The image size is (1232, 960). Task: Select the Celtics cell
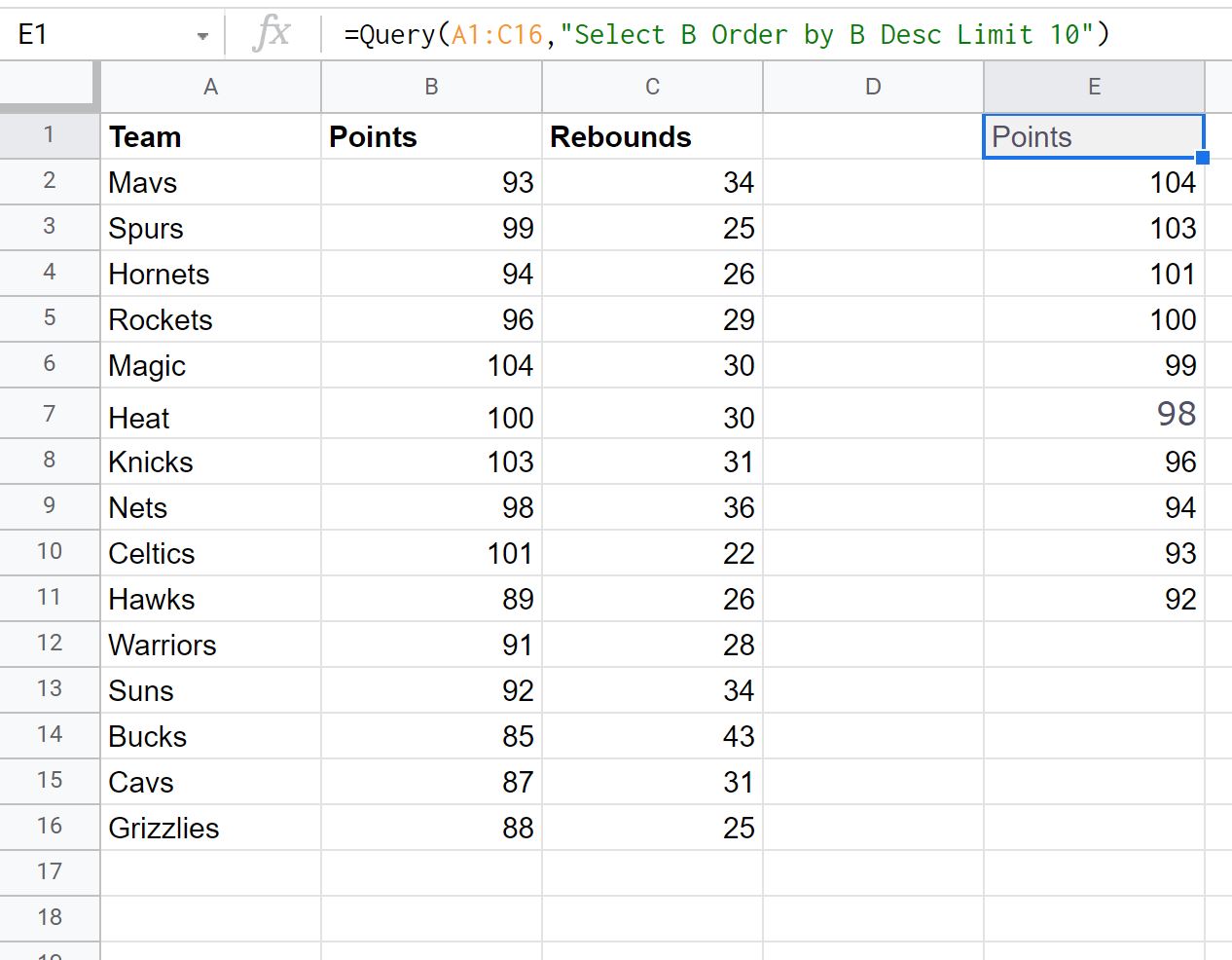(210, 553)
